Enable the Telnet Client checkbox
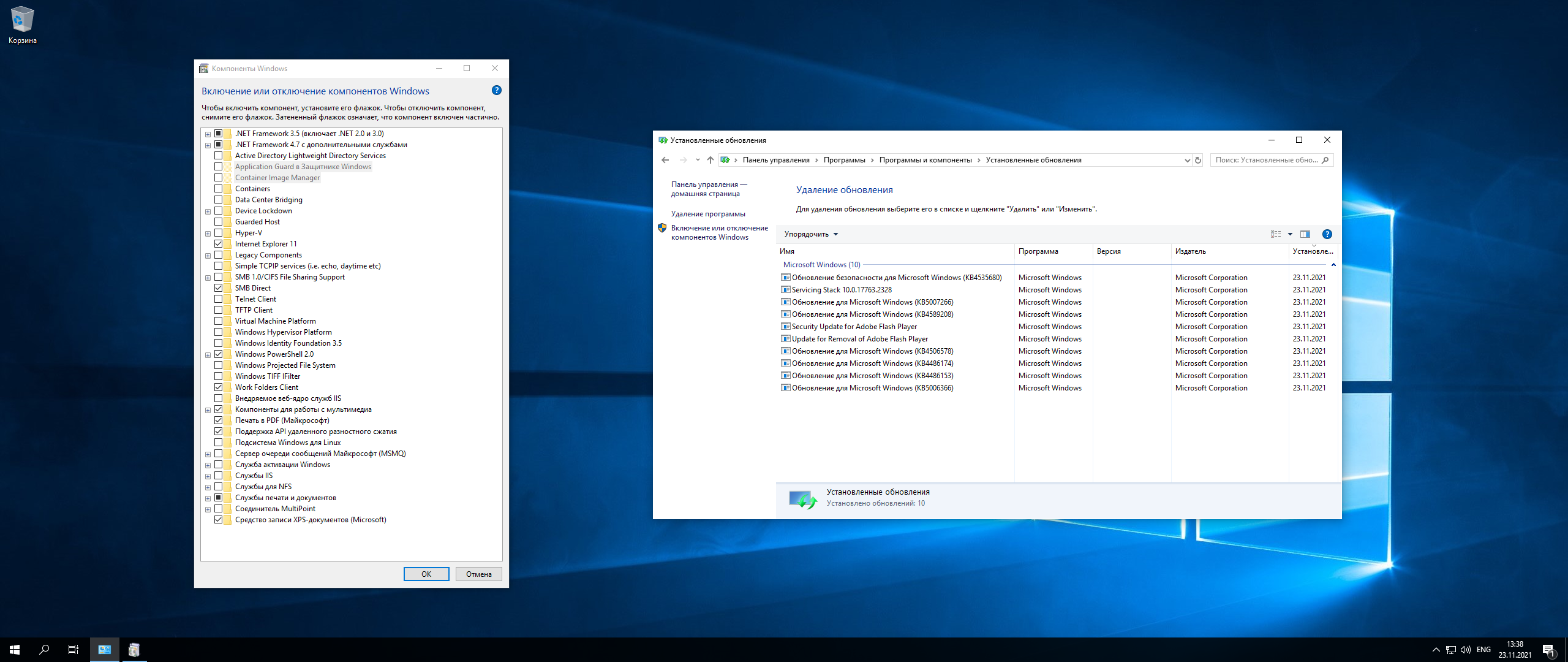This screenshot has width=1568, height=662. [x=218, y=299]
